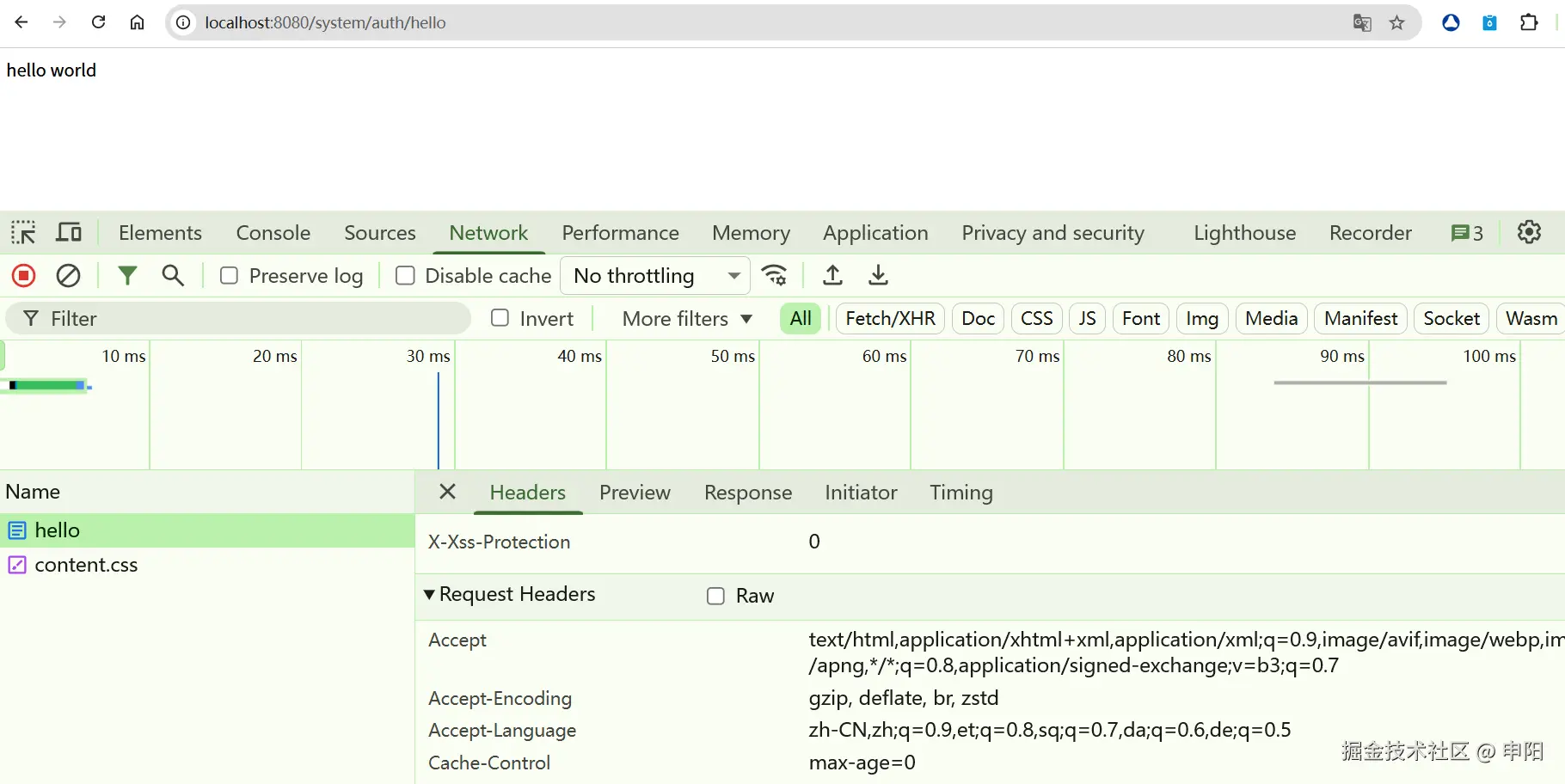Viewport: 1565px width, 784px height.
Task: Open the No throttling dropdown
Action: 655,276
